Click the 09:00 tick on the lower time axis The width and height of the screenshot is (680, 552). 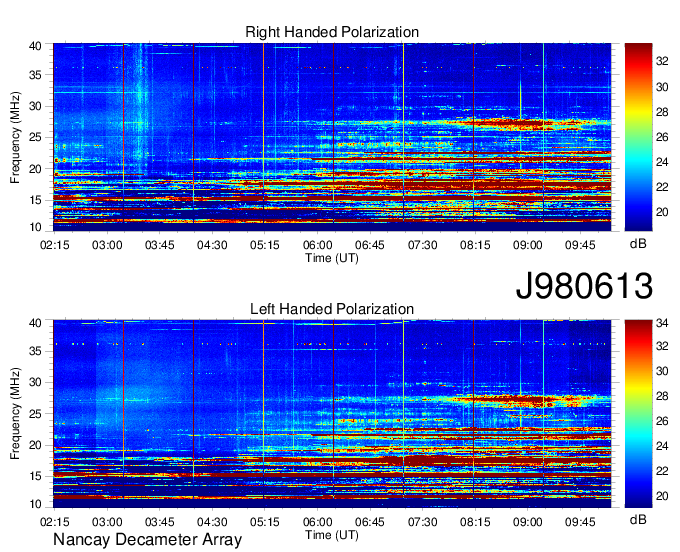527,522
